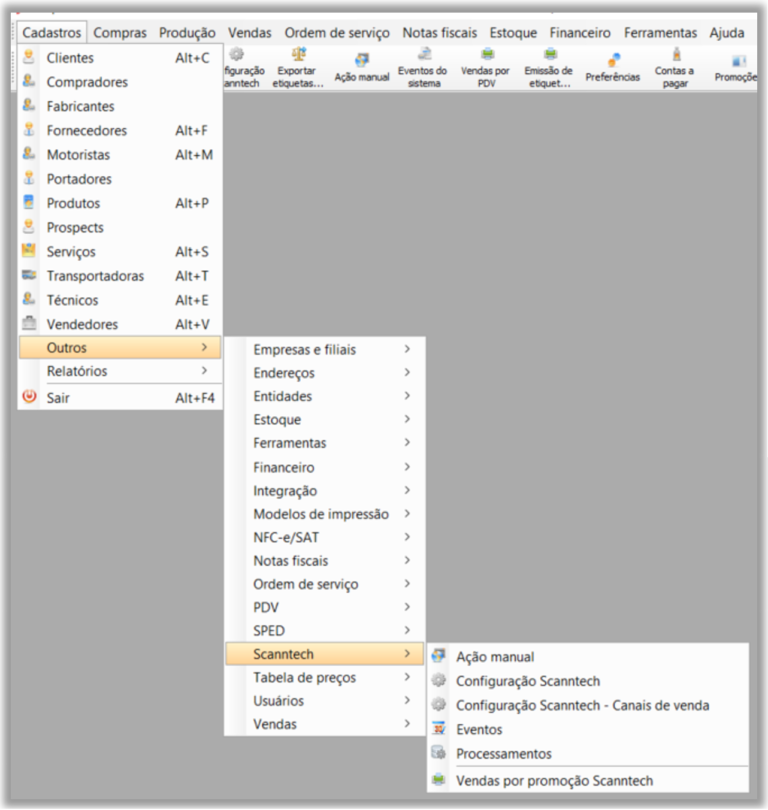Expand the NFC-e/SAT submenu
Image resolution: width=768 pixels, height=810 pixels.
pyautogui.click(x=408, y=537)
